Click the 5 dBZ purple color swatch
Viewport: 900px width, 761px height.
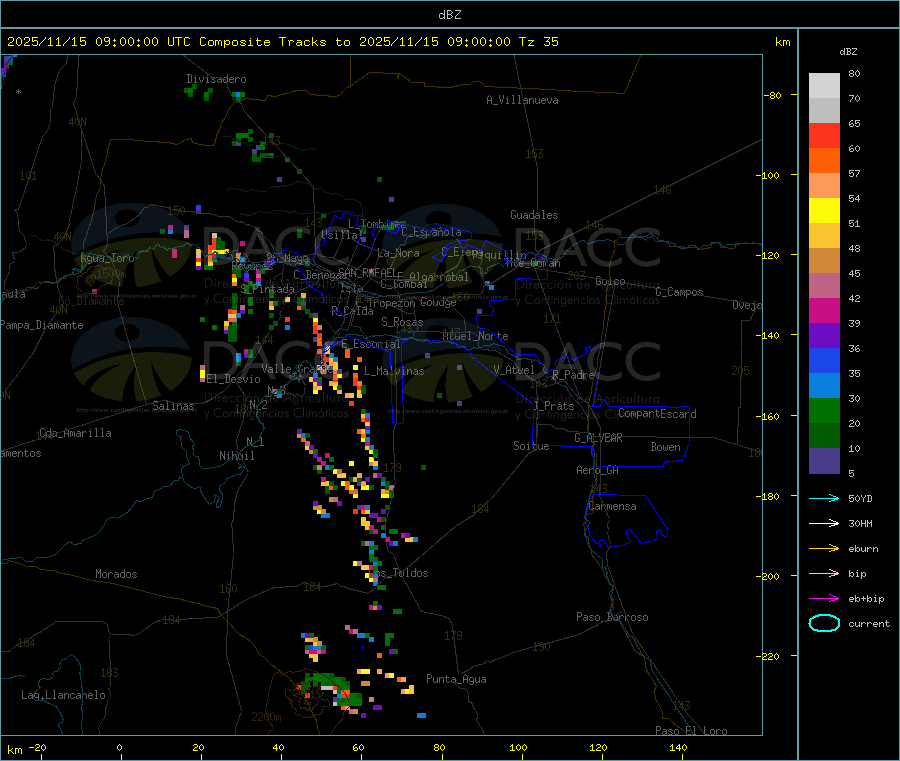[x=824, y=461]
